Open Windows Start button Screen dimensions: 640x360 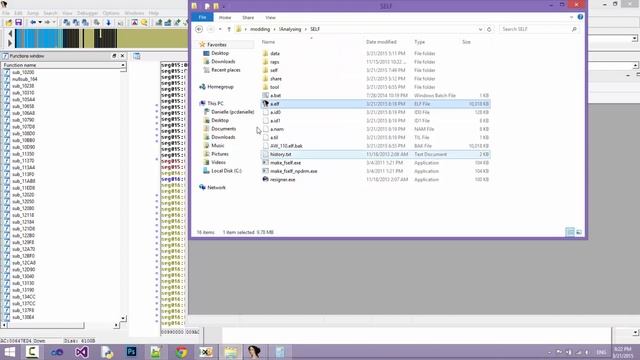9,352
